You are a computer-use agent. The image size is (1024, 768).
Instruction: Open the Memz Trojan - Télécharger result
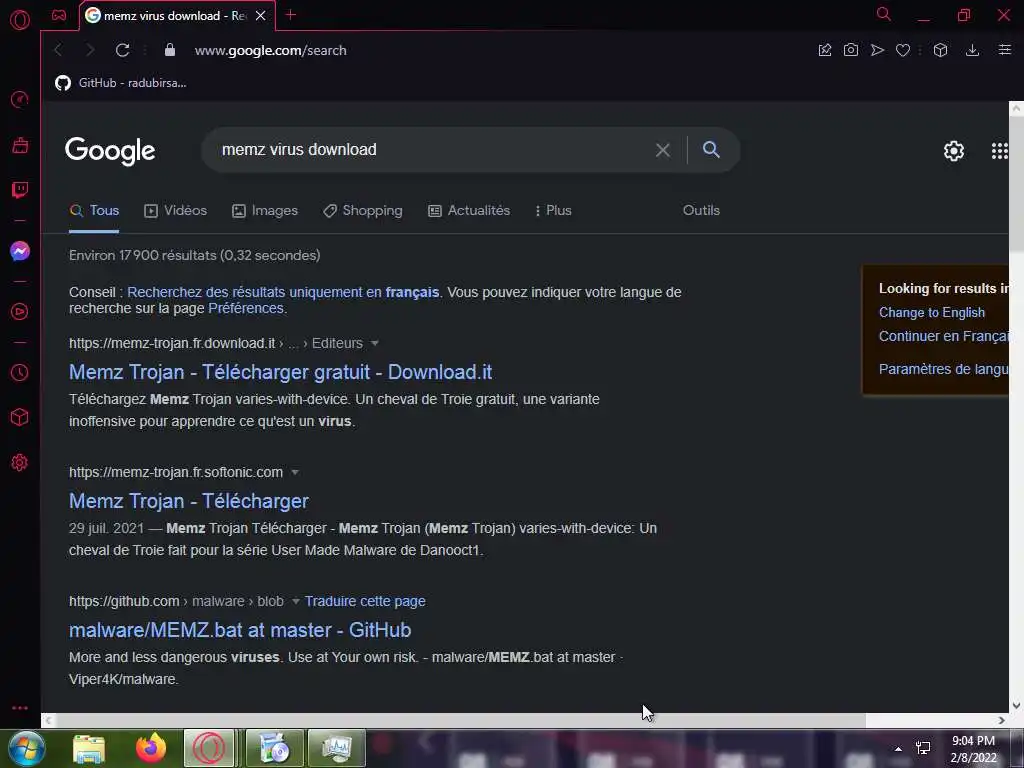pyautogui.click(x=189, y=501)
